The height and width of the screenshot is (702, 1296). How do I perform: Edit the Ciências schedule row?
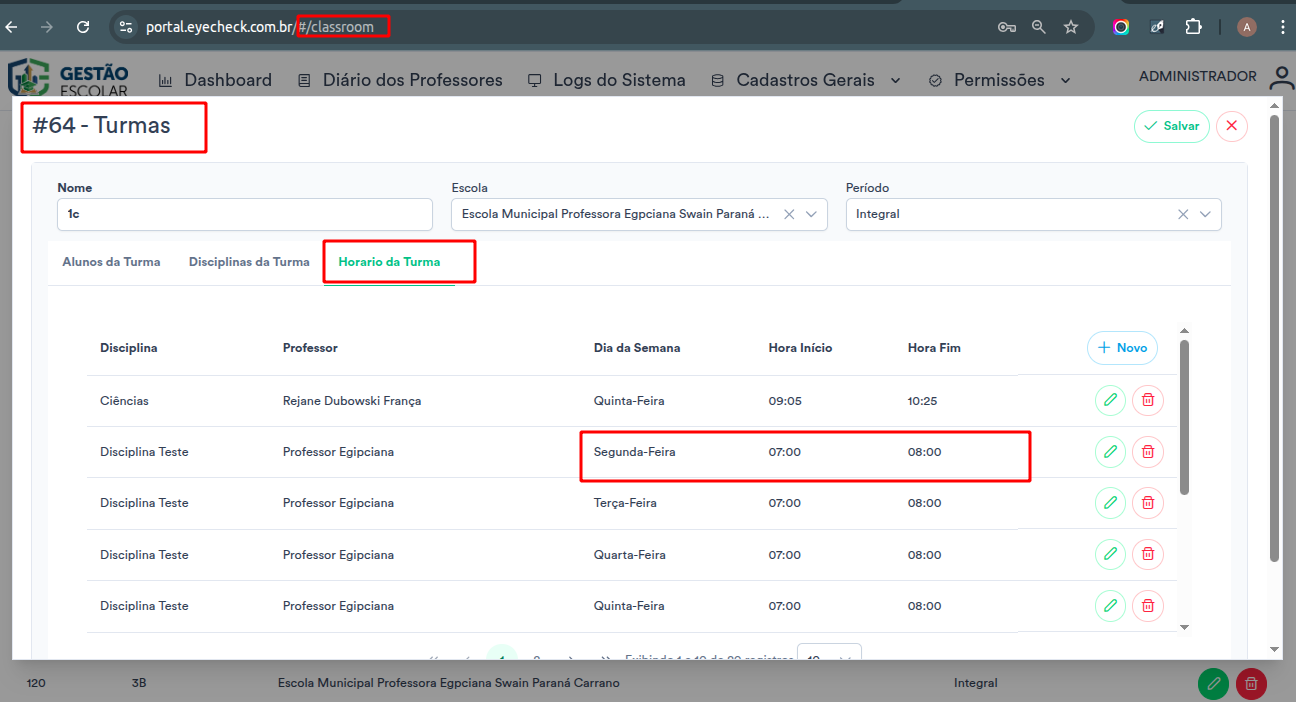tap(1110, 401)
